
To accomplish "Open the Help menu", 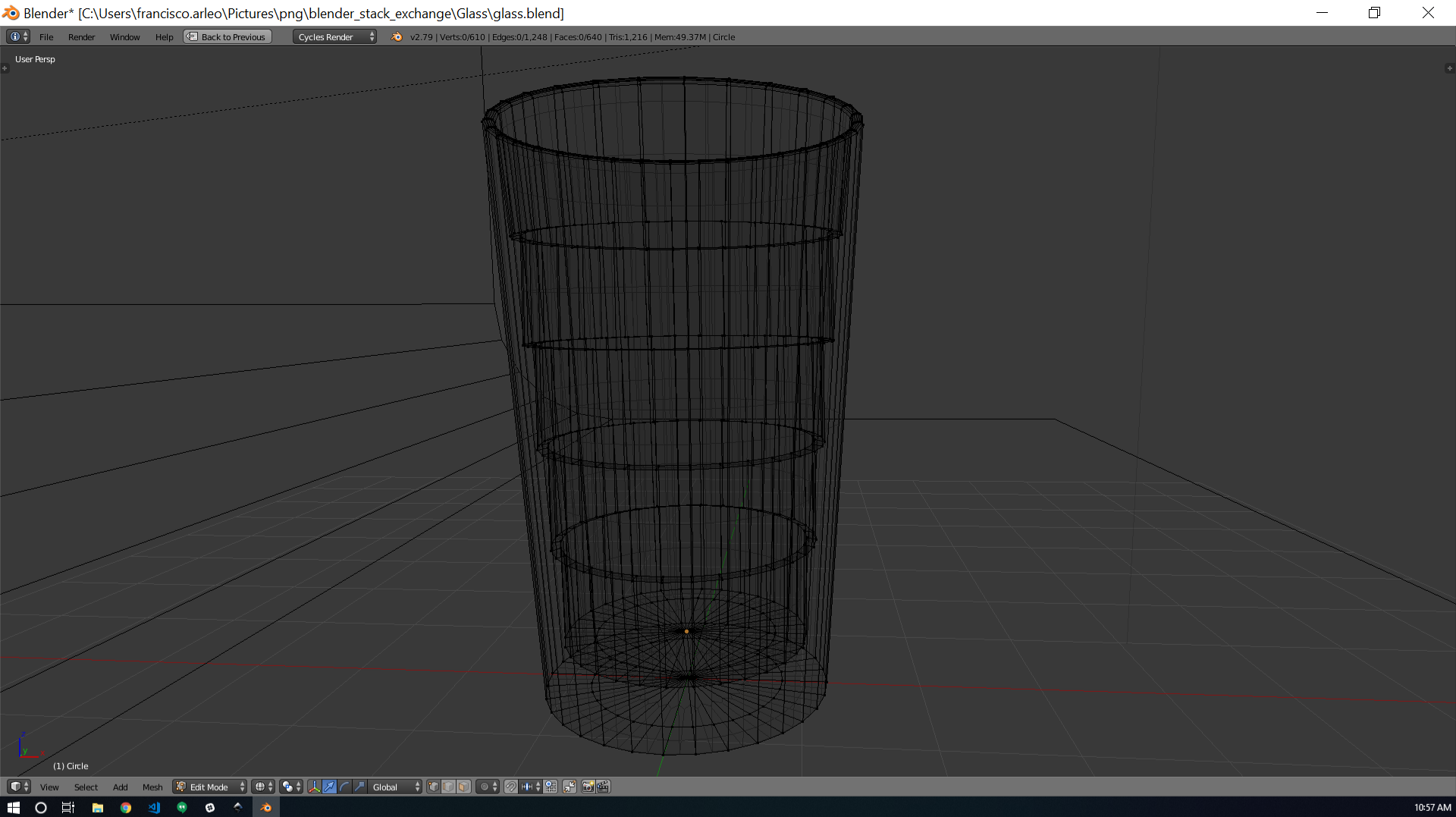I will click(164, 37).
